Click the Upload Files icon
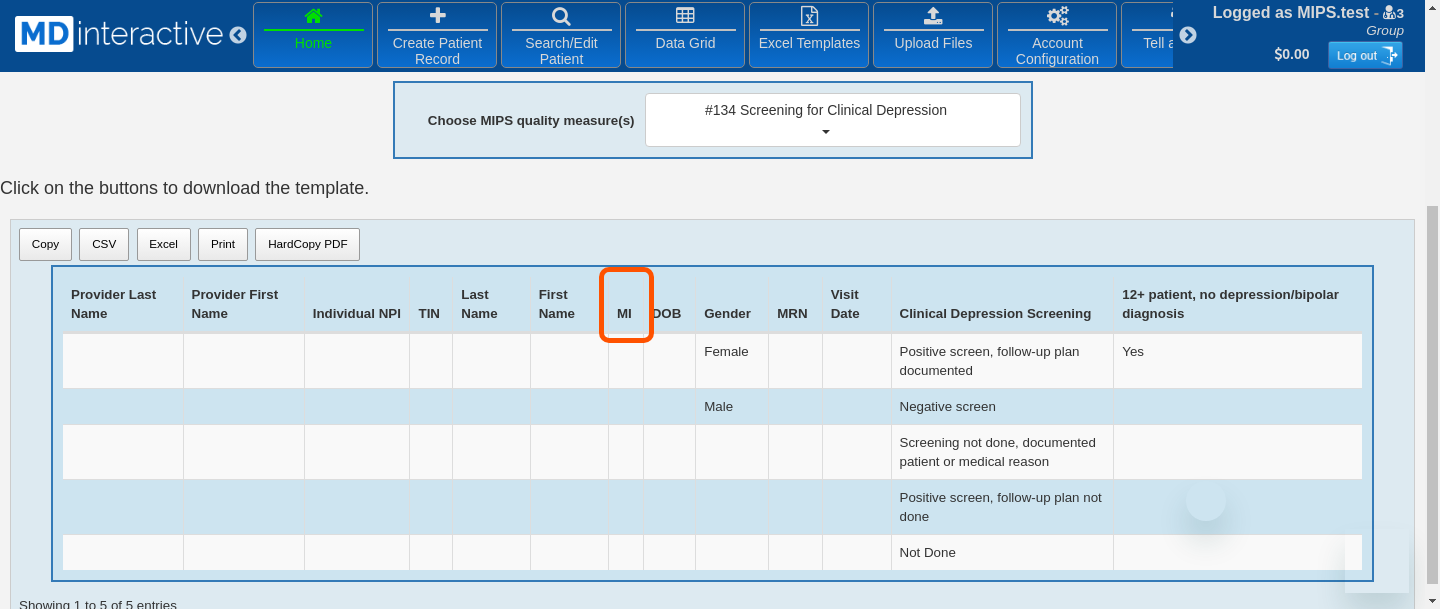This screenshot has height=609, width=1440. pos(933,16)
